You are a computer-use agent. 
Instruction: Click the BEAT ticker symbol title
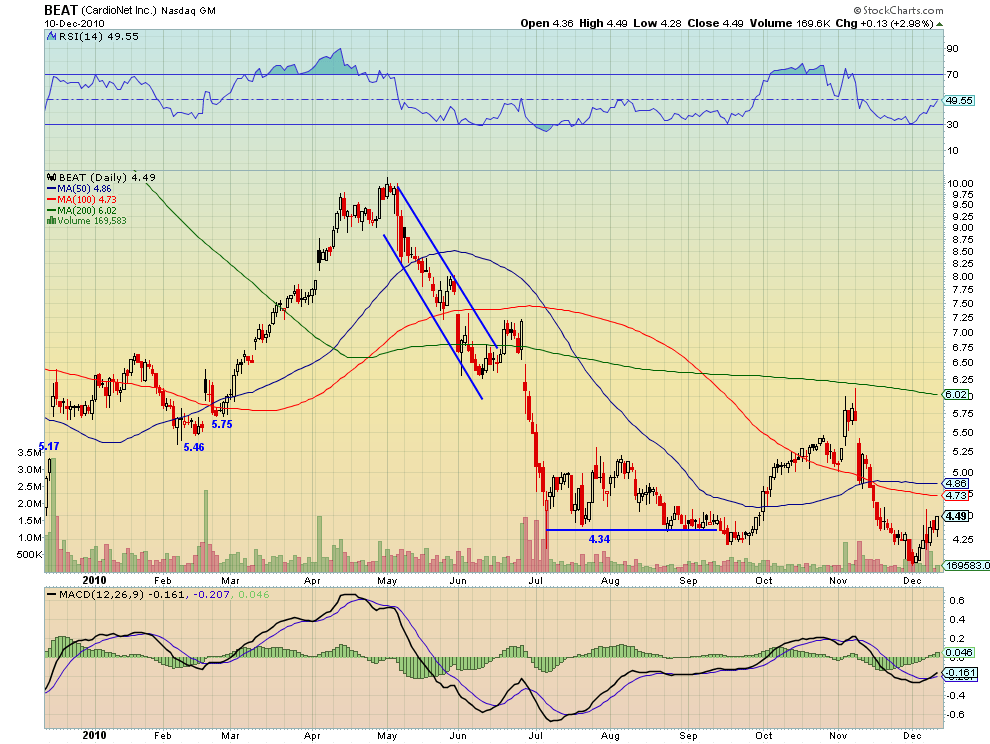[61, 10]
